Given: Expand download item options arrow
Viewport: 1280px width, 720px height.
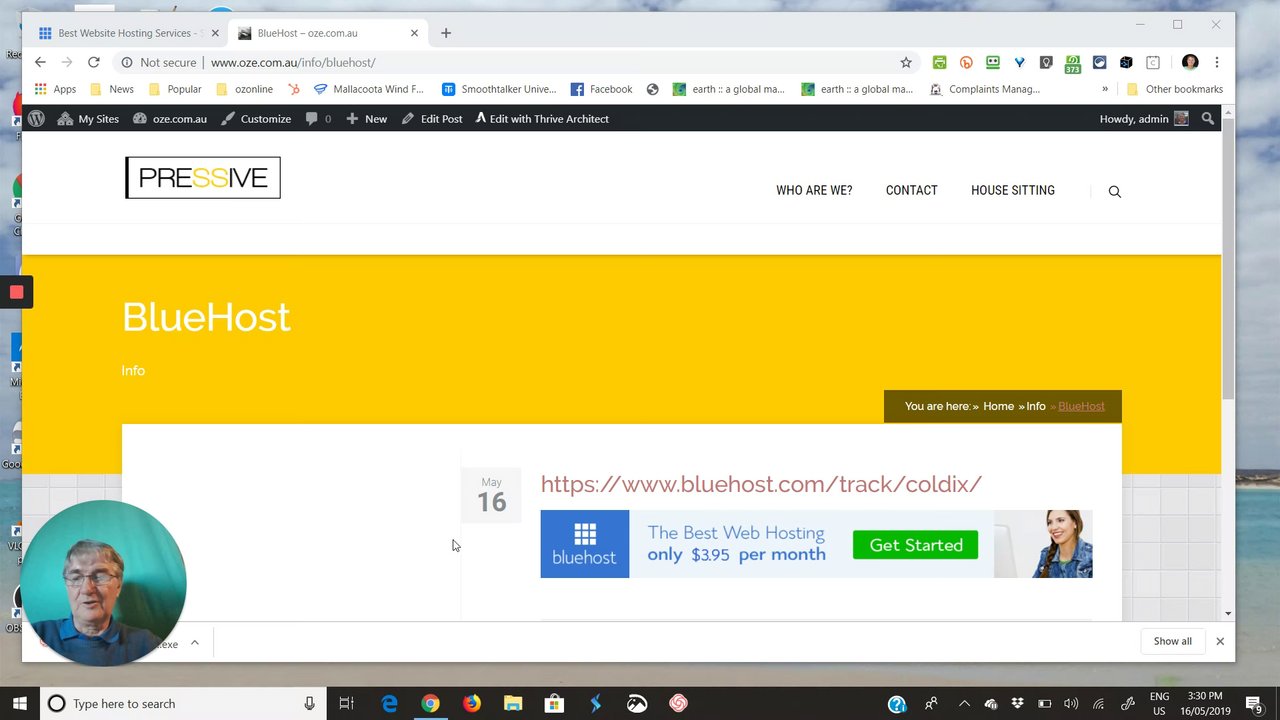Looking at the screenshot, I should click(x=195, y=643).
